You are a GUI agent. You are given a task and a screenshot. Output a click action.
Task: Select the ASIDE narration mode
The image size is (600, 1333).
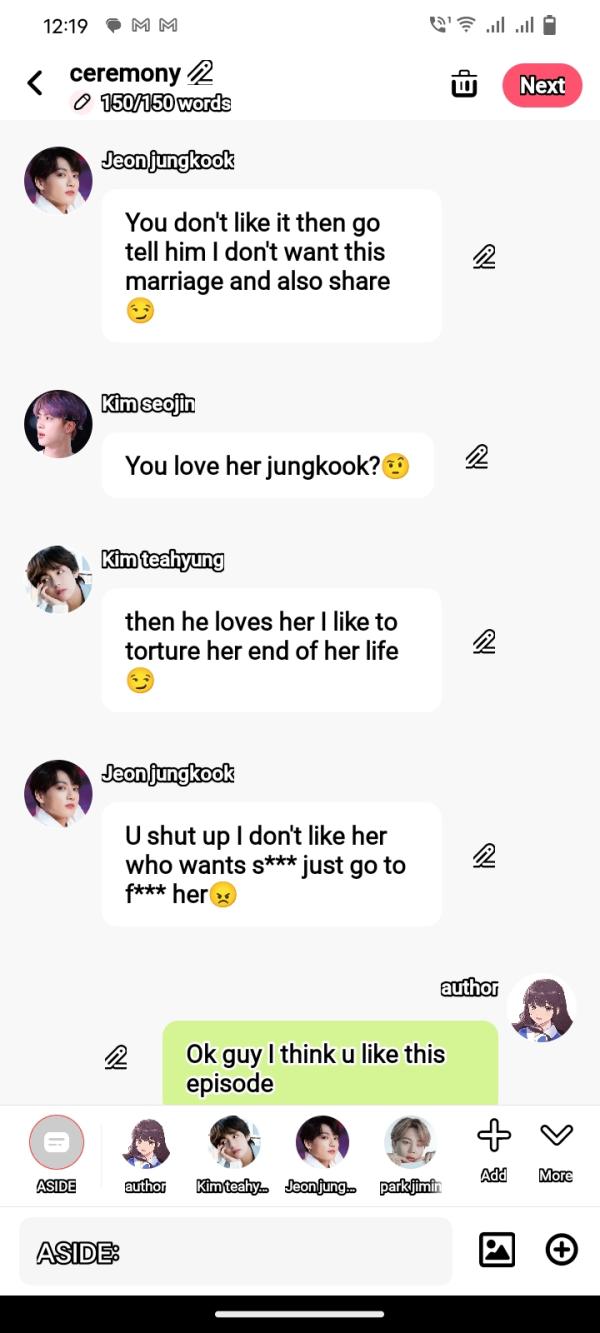coord(56,1153)
